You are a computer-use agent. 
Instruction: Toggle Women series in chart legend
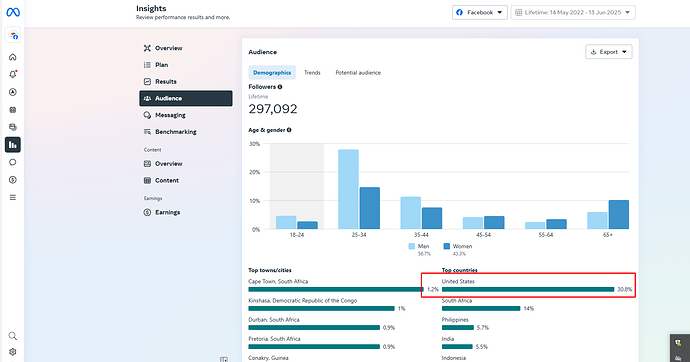point(458,246)
